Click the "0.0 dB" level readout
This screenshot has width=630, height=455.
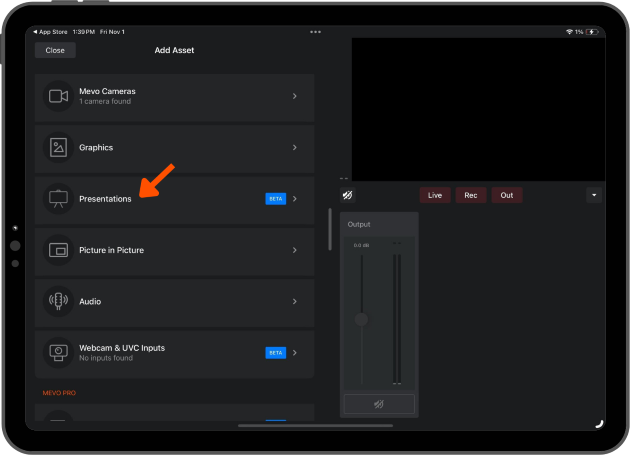[361, 245]
